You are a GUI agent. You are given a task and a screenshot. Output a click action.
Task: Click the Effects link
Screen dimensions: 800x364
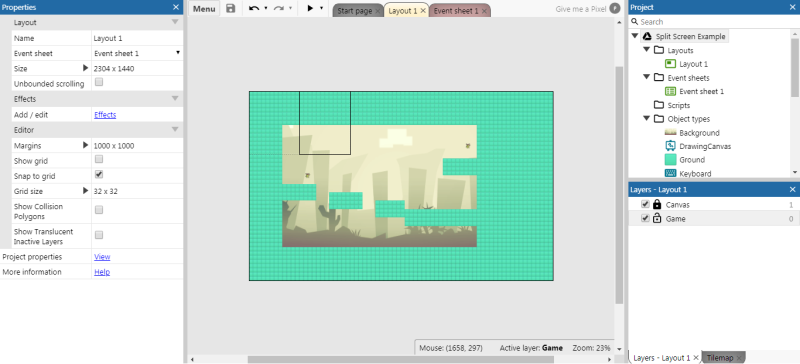click(105, 115)
